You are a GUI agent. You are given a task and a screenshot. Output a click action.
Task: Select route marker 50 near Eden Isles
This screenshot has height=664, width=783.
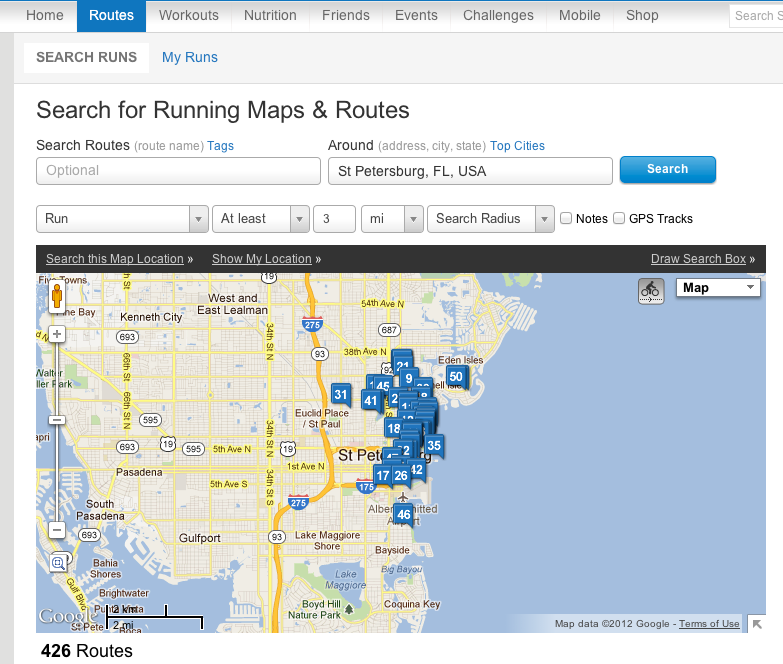click(x=456, y=376)
